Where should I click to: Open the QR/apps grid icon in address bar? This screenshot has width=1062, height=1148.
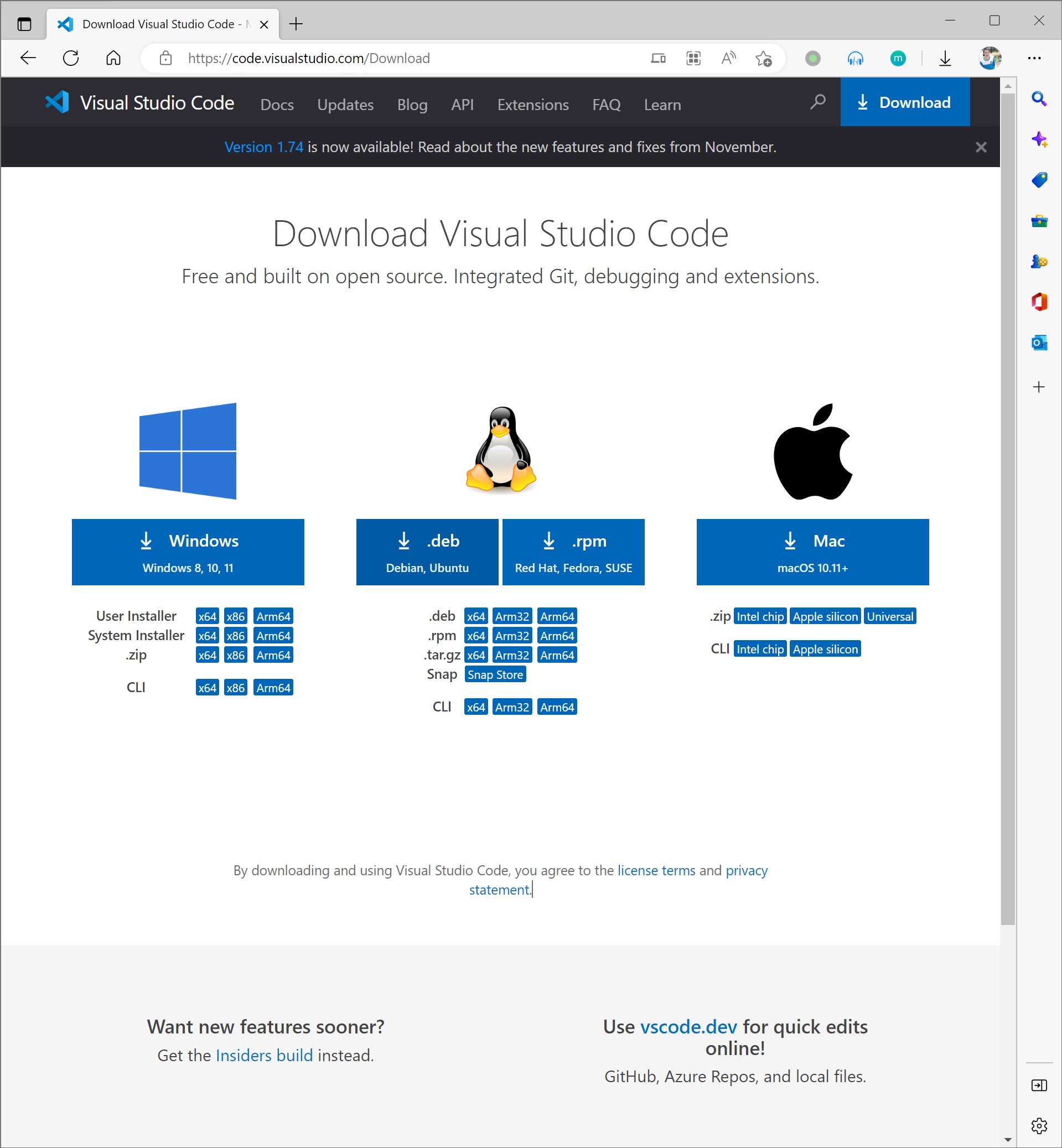pos(693,58)
